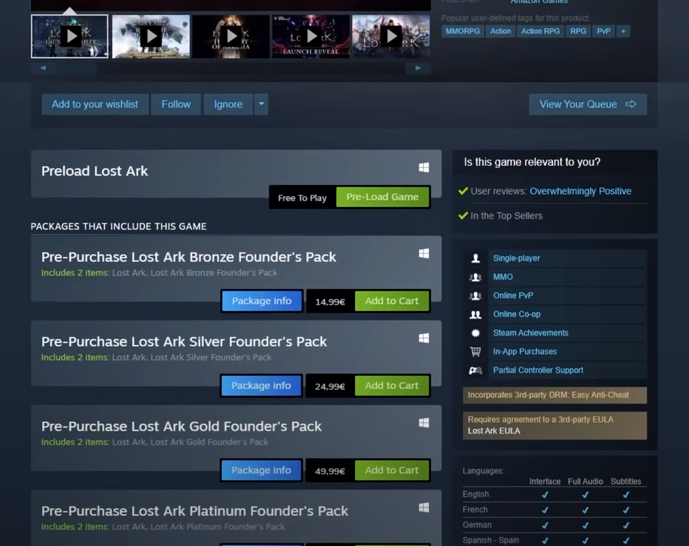Open Package info for Bronze Founder's Pack
Image resolution: width=689 pixels, height=546 pixels.
[x=262, y=301]
